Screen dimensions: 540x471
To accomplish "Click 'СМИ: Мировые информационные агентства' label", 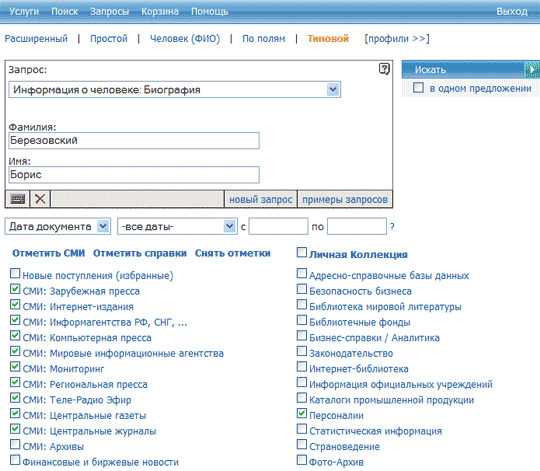I will 123,353.
